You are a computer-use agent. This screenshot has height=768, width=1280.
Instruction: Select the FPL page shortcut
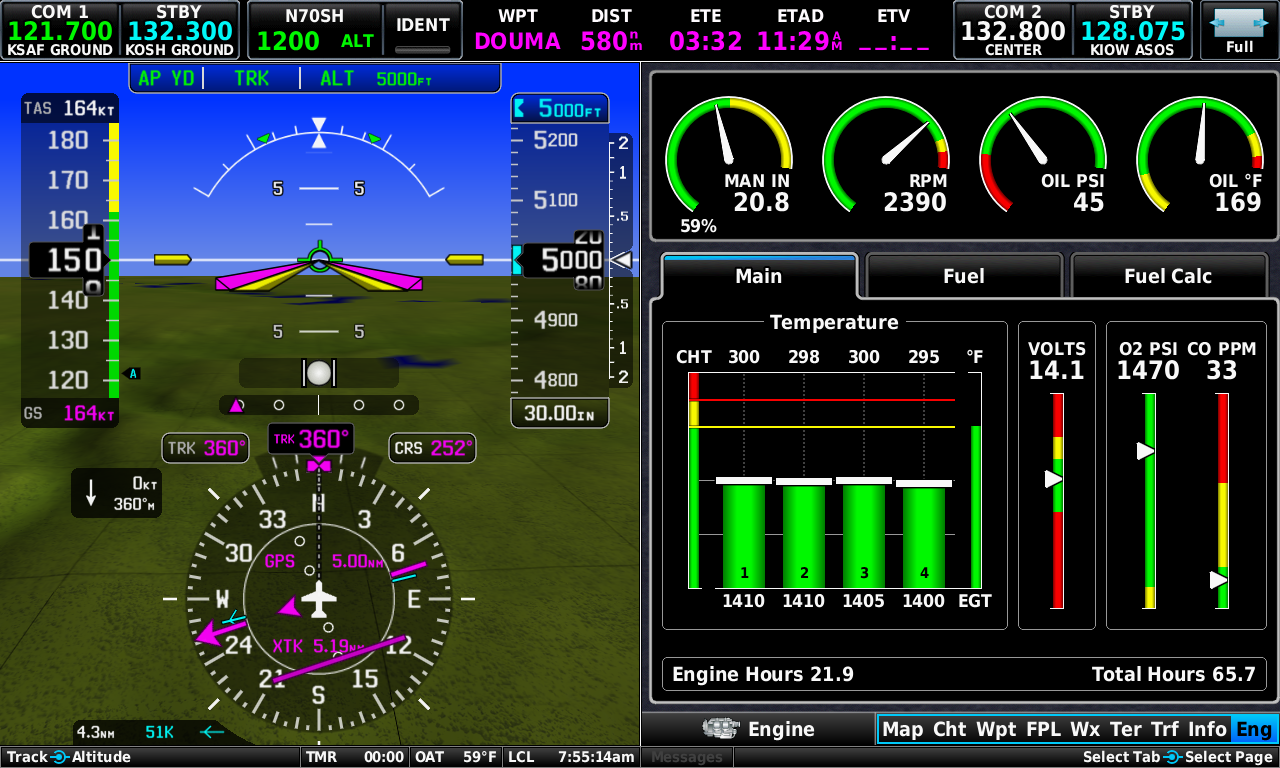point(1045,729)
